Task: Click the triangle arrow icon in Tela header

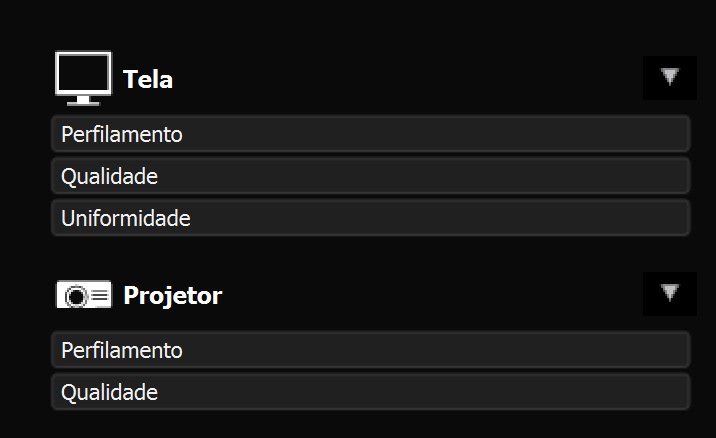Action: [669, 77]
